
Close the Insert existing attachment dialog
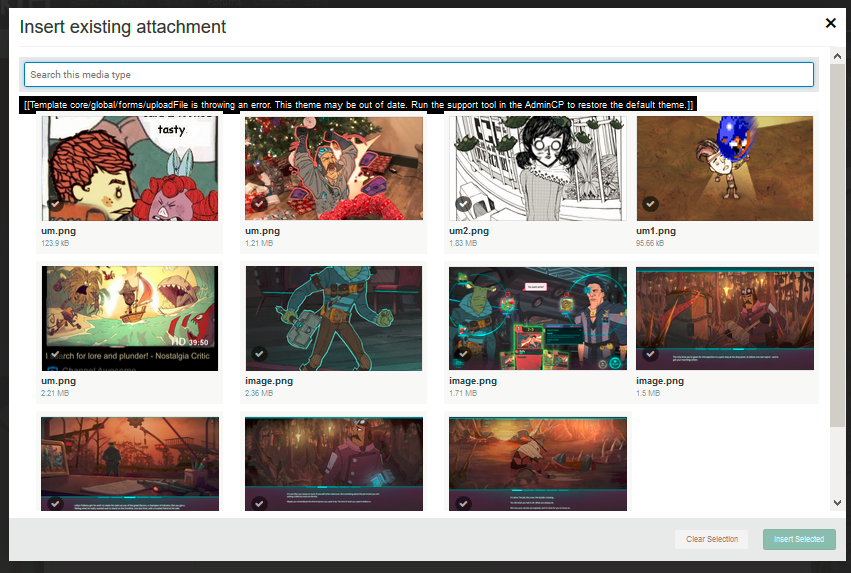pyautogui.click(x=830, y=23)
